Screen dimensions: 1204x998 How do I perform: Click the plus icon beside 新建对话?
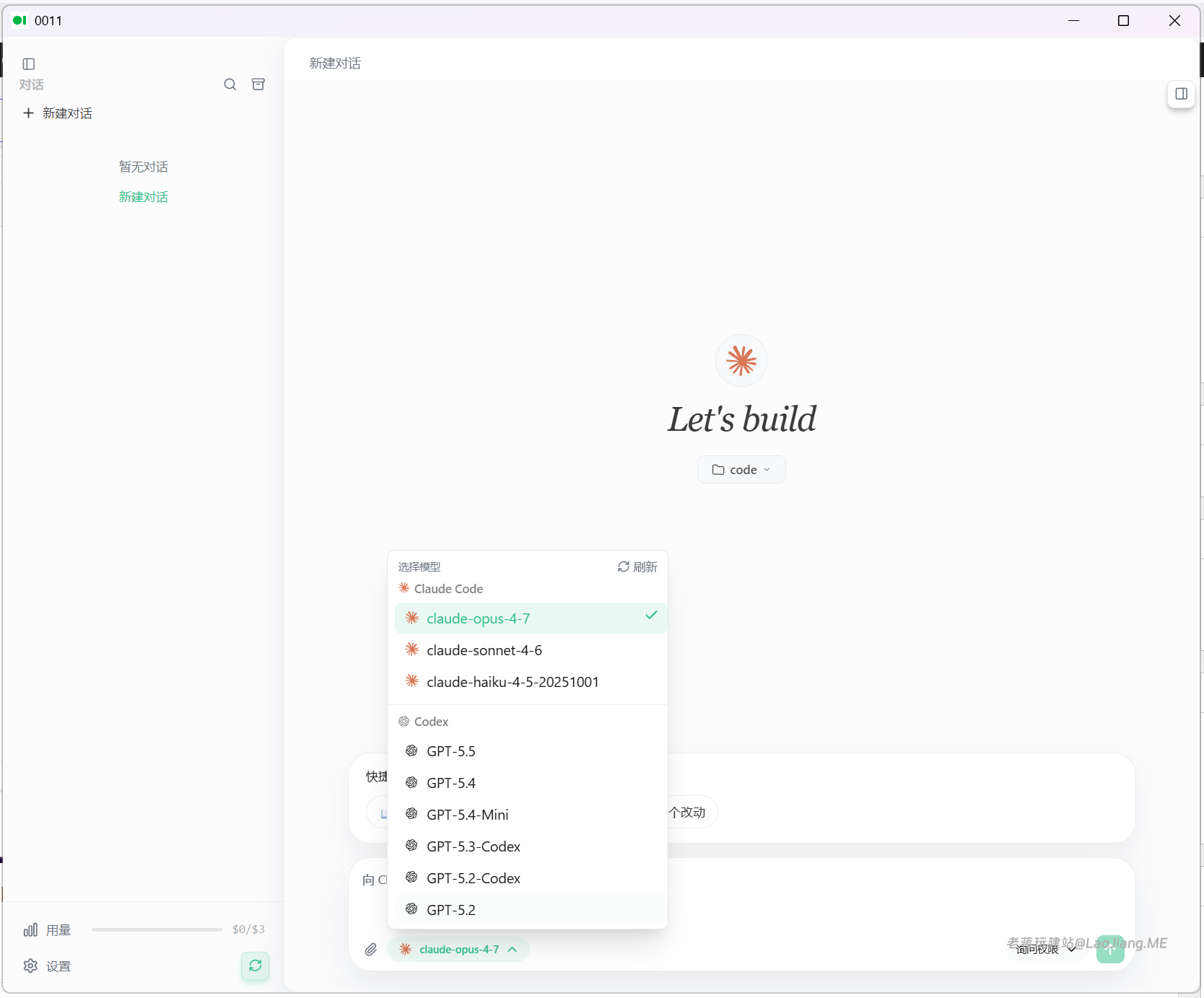[28, 113]
